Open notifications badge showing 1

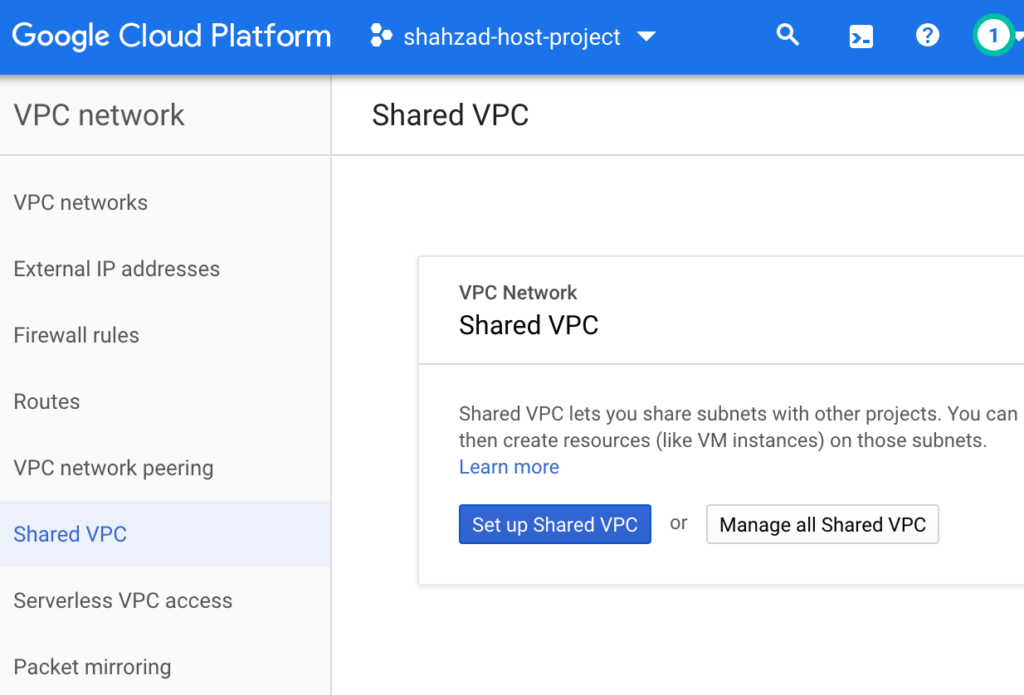point(993,35)
